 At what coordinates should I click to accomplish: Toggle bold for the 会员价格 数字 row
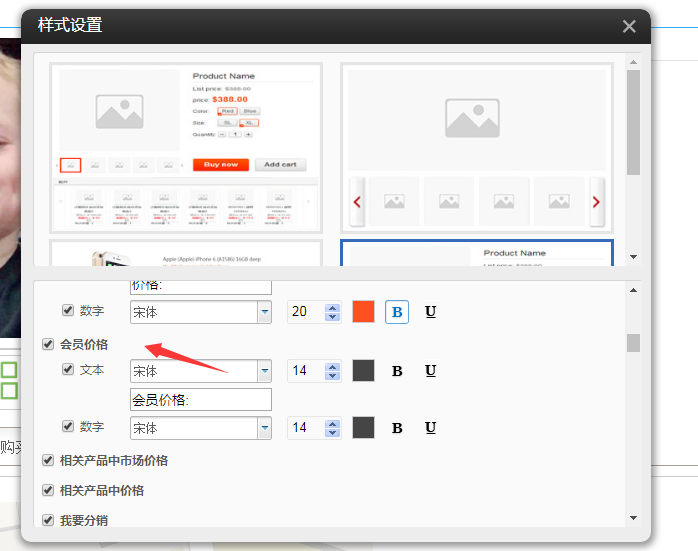397,428
